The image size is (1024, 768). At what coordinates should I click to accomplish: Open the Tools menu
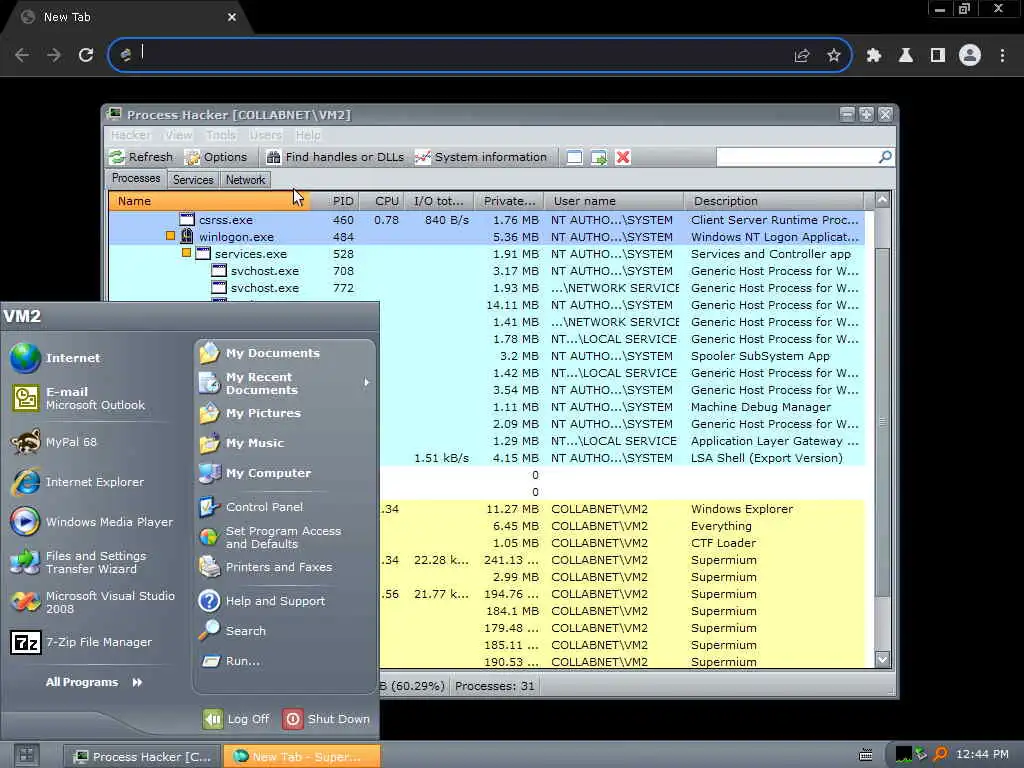coord(221,135)
